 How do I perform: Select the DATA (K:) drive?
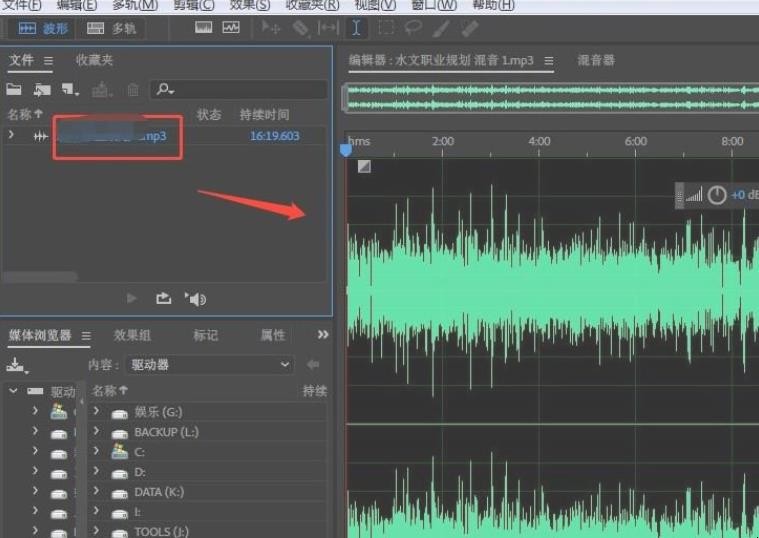point(159,492)
